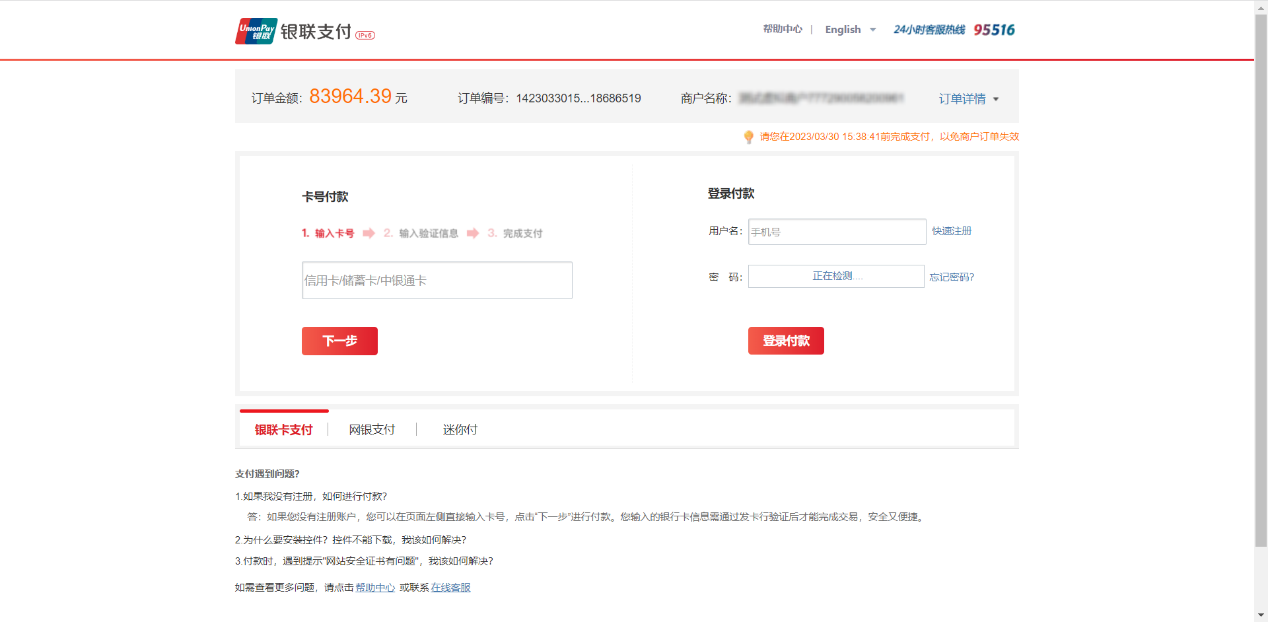Switch to the 迷你付 tab

click(460, 430)
